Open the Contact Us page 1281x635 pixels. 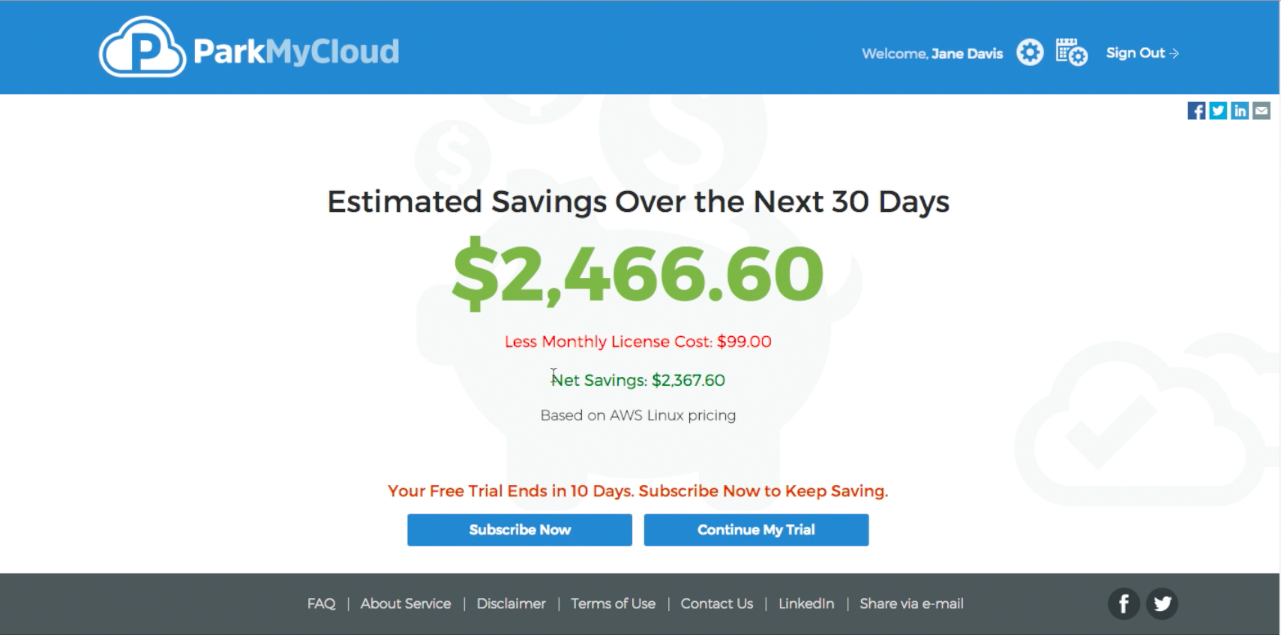tap(716, 603)
